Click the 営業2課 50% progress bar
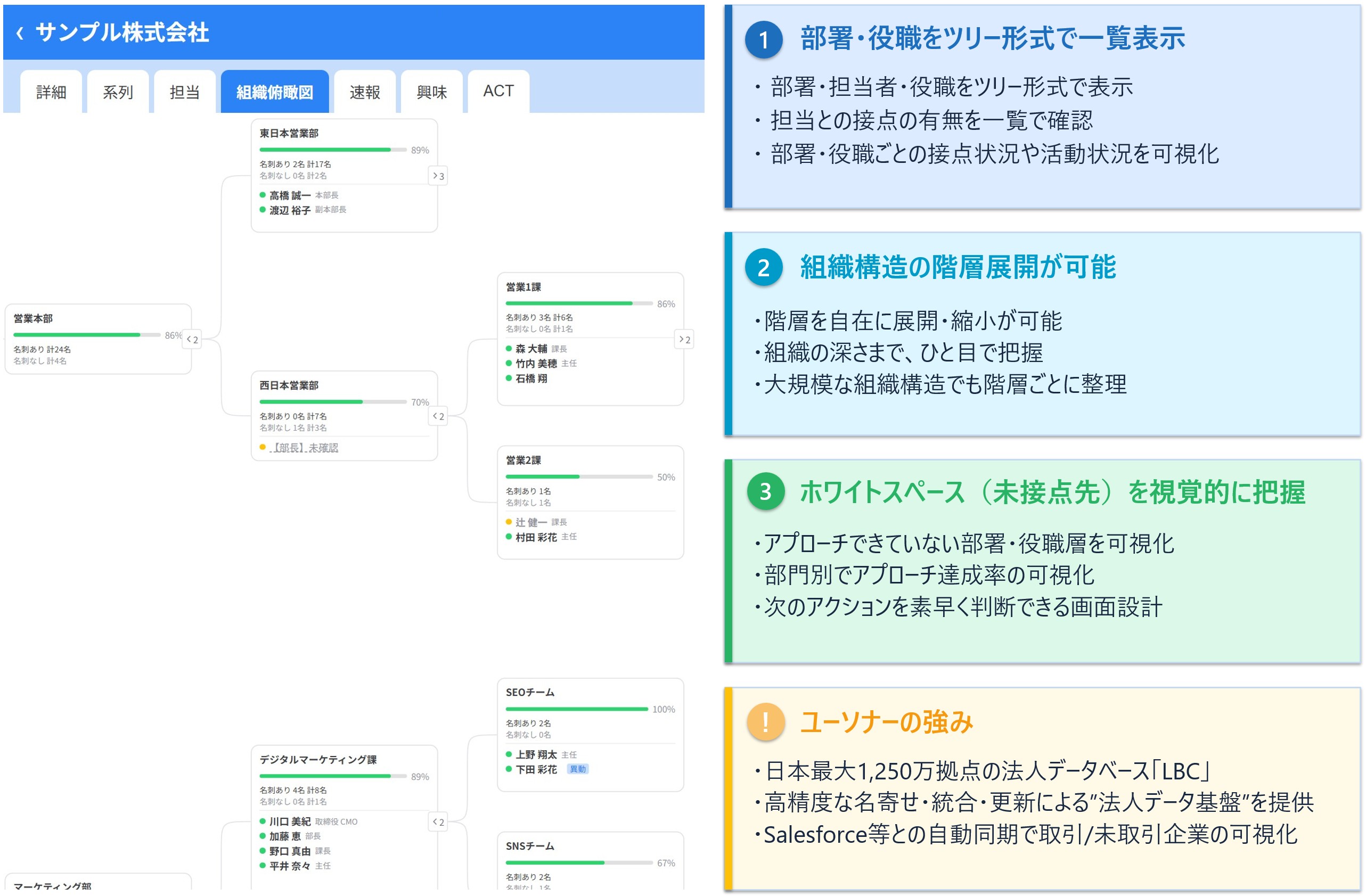The image size is (1366, 896). (x=579, y=476)
